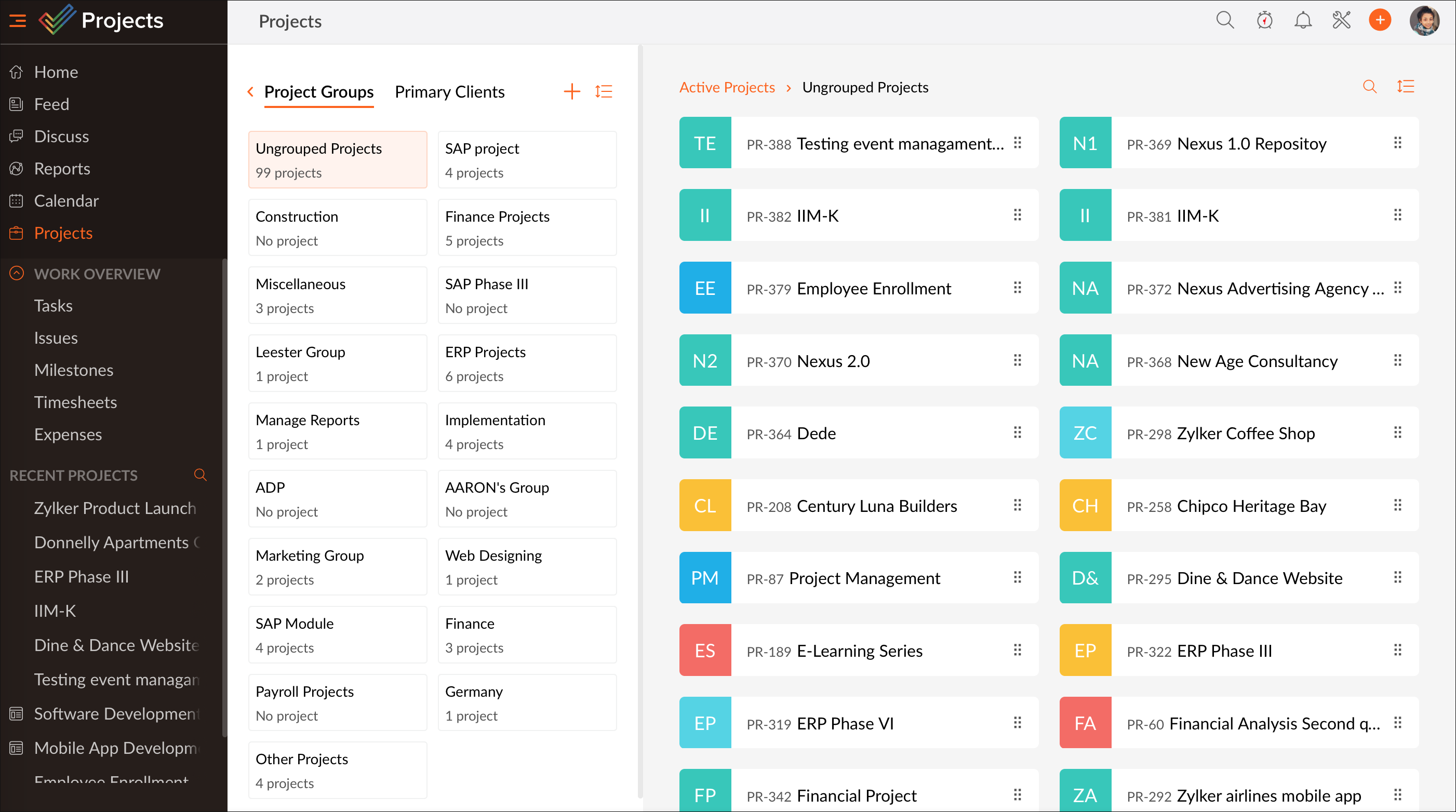This screenshot has width=1456, height=812.
Task: Click Active Projects breadcrumb link
Action: 726,88
